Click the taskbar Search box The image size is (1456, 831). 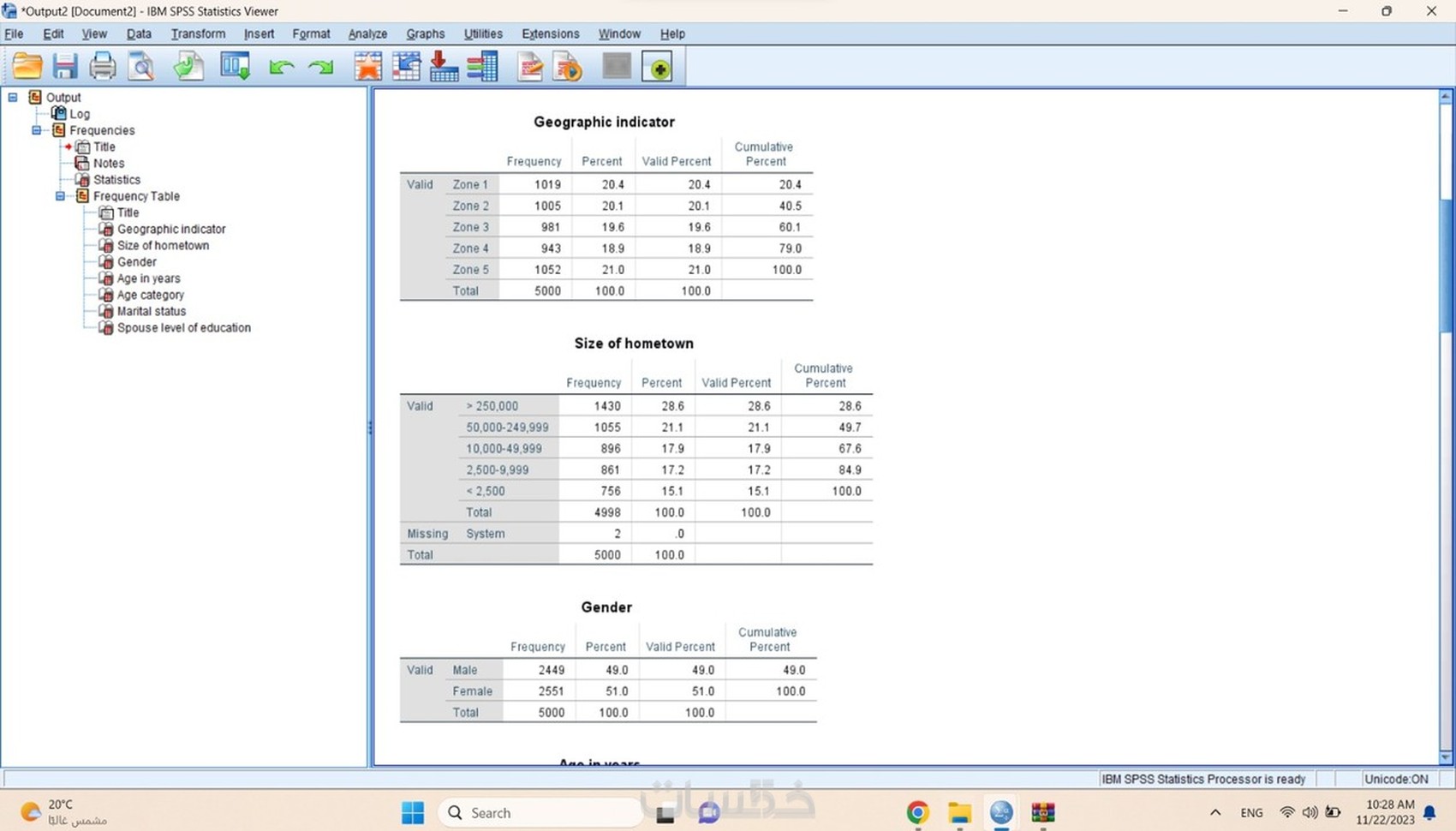click(540, 812)
